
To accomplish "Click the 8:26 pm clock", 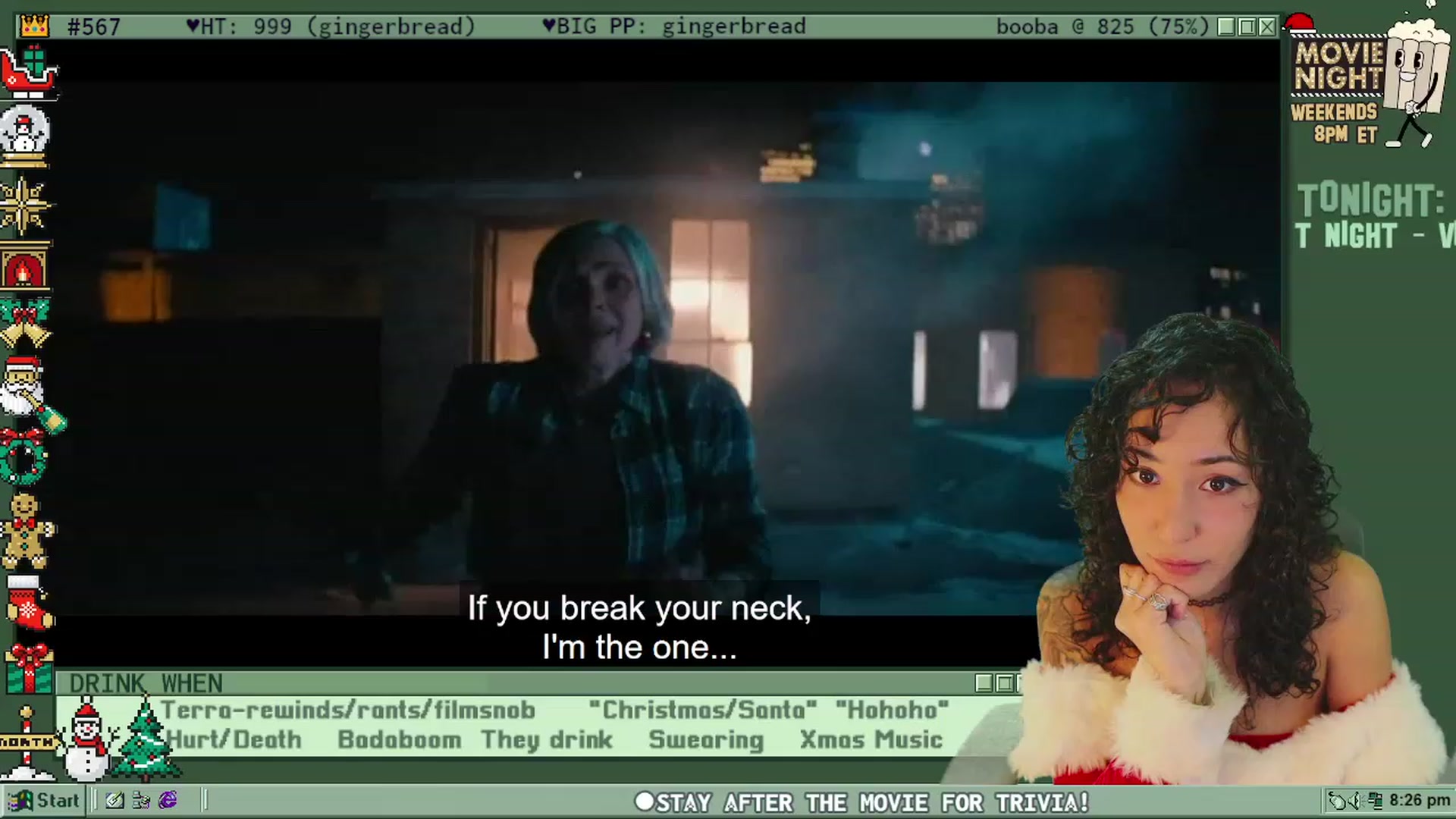I will (x=1419, y=801).
